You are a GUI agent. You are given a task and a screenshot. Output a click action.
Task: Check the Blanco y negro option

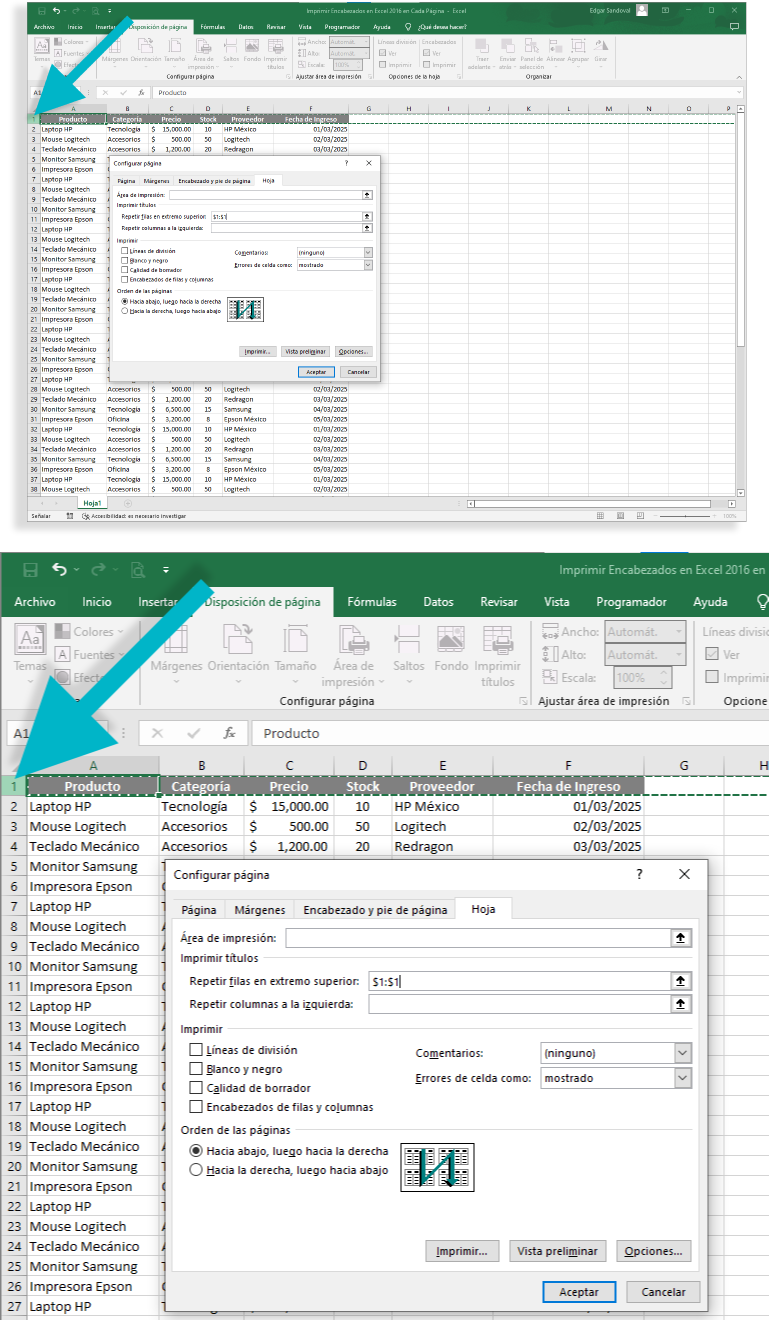click(197, 1069)
